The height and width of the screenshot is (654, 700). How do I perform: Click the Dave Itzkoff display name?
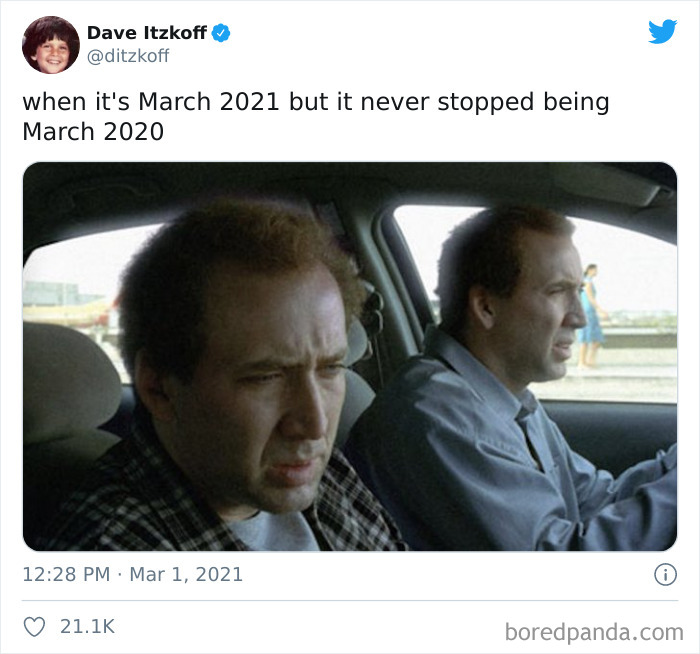pyautogui.click(x=147, y=33)
